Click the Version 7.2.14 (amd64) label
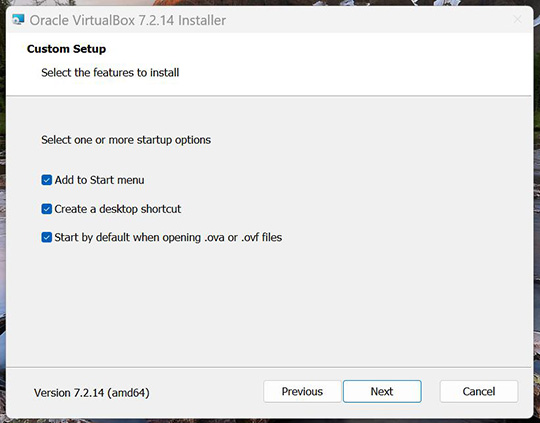The height and width of the screenshot is (423, 540). 92,393
